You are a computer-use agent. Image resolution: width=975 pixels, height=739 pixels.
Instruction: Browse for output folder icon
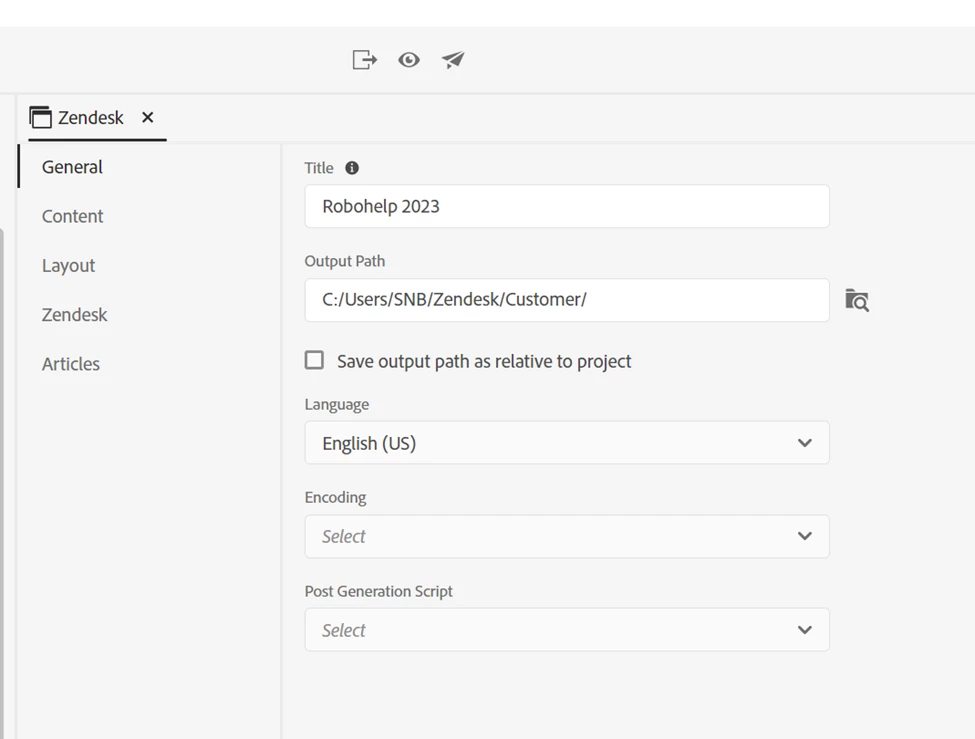pyautogui.click(x=857, y=300)
